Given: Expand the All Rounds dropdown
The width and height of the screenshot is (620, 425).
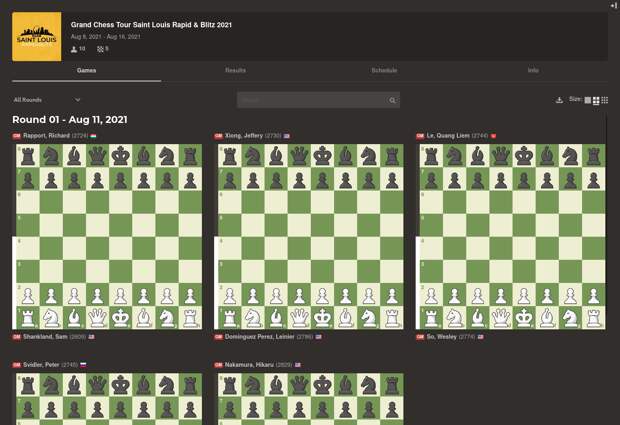Looking at the screenshot, I should tap(47, 100).
